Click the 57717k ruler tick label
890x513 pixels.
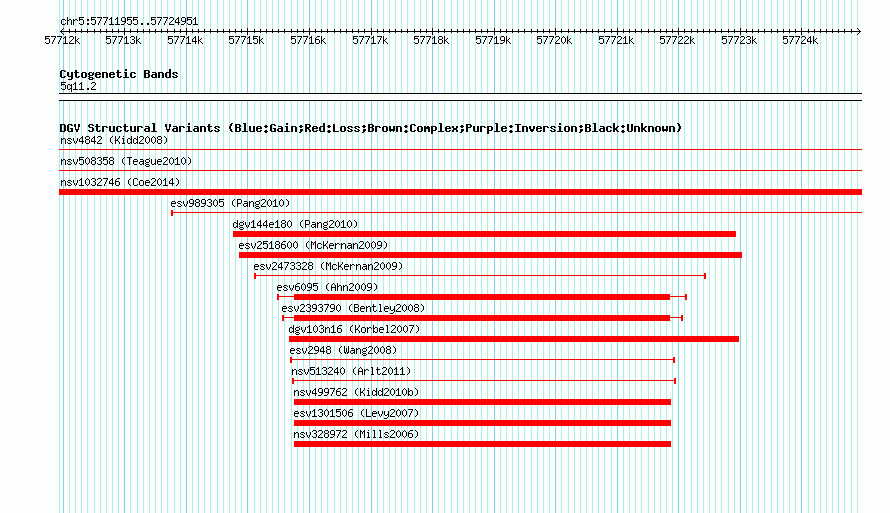(370, 40)
